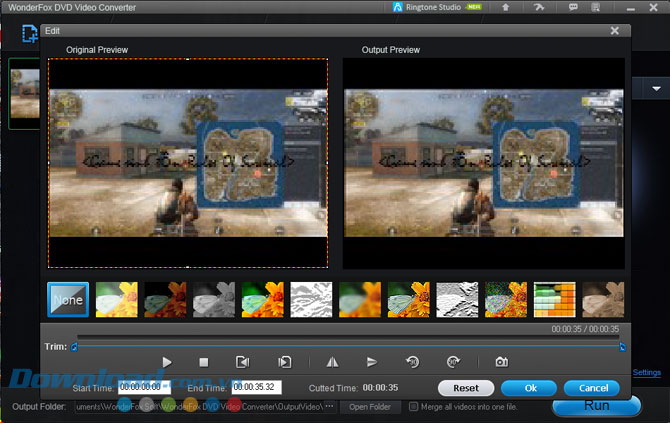Click the Start Time input field

pyautogui.click(x=144, y=387)
